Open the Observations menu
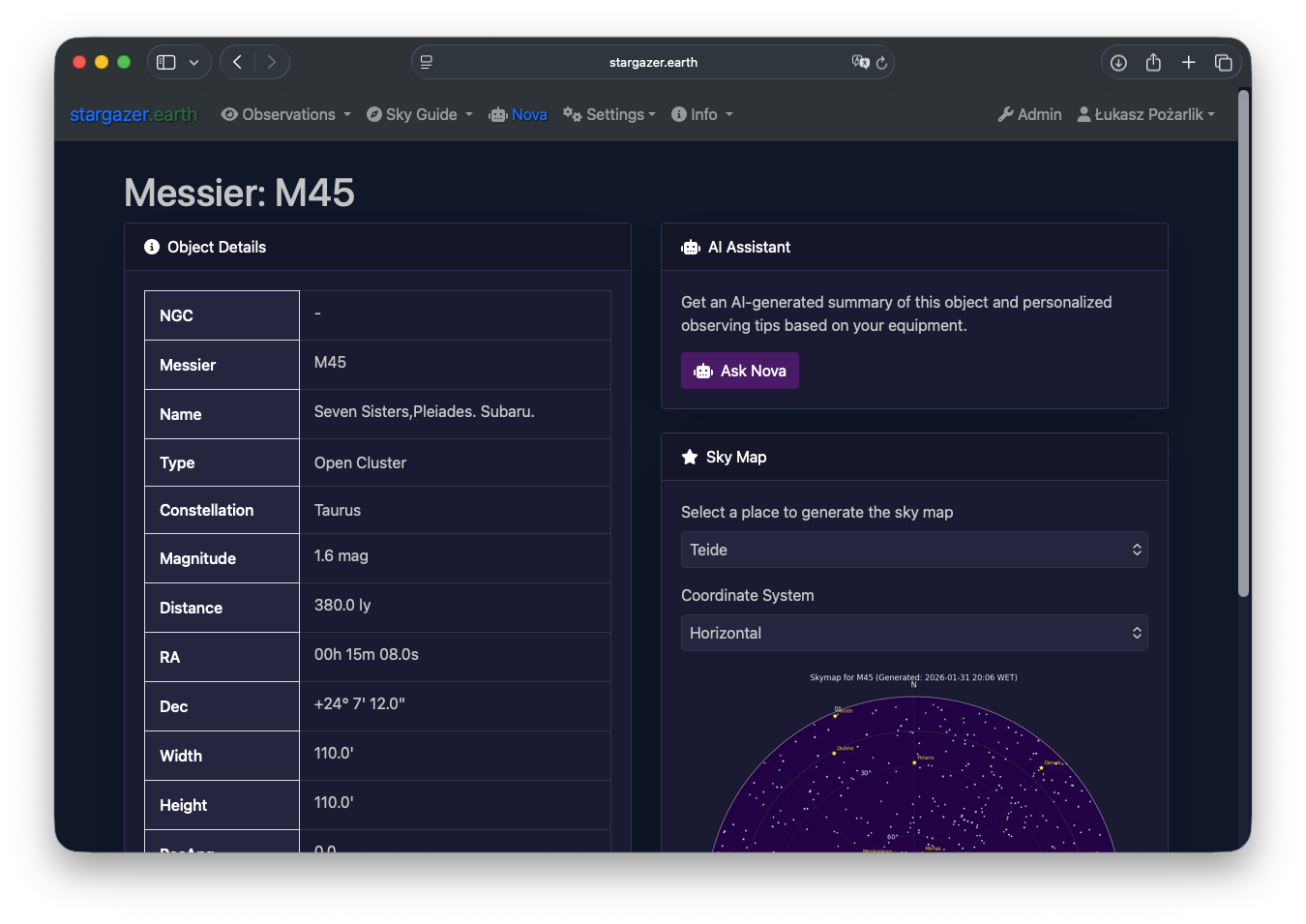The height and width of the screenshot is (924, 1306). point(286,114)
